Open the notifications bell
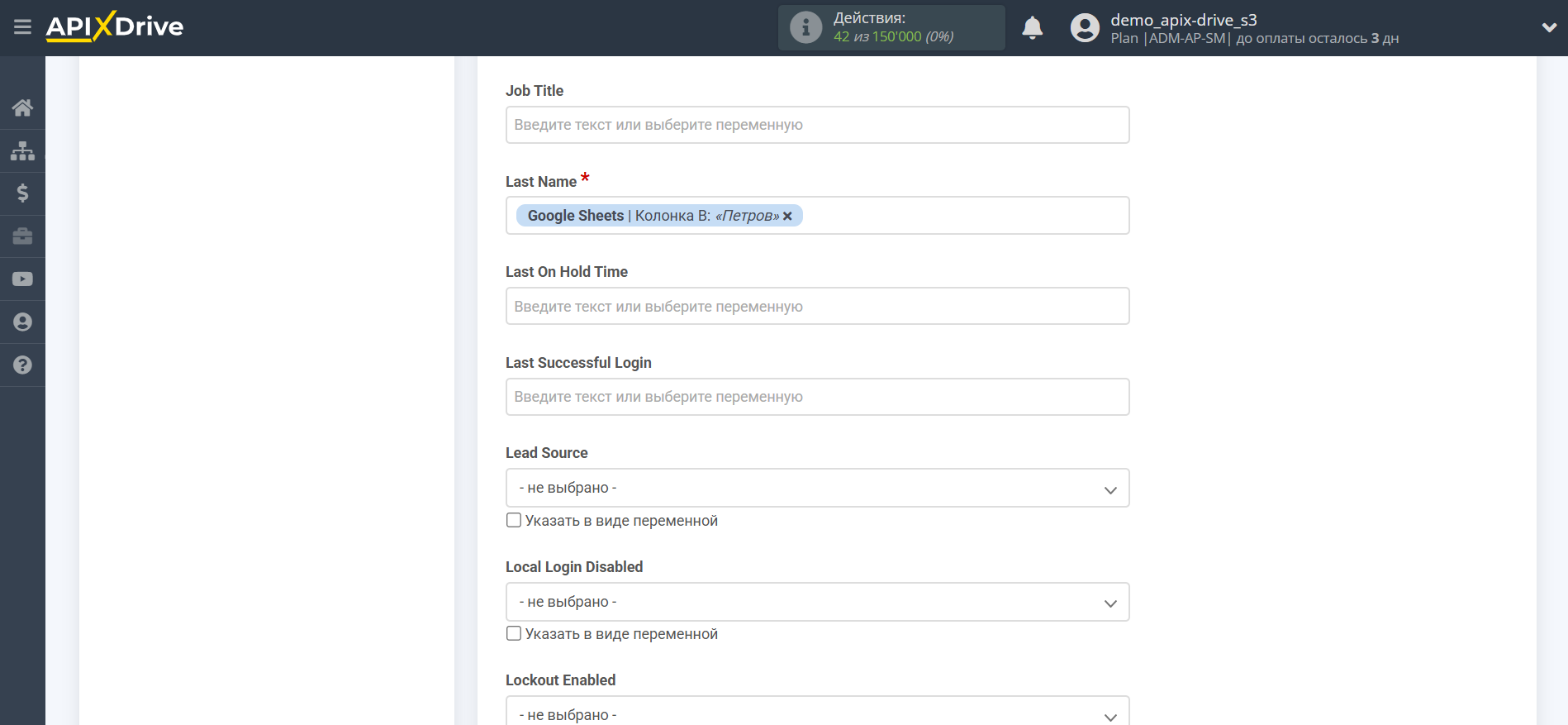Screen dimensions: 1568x725 1032,28
